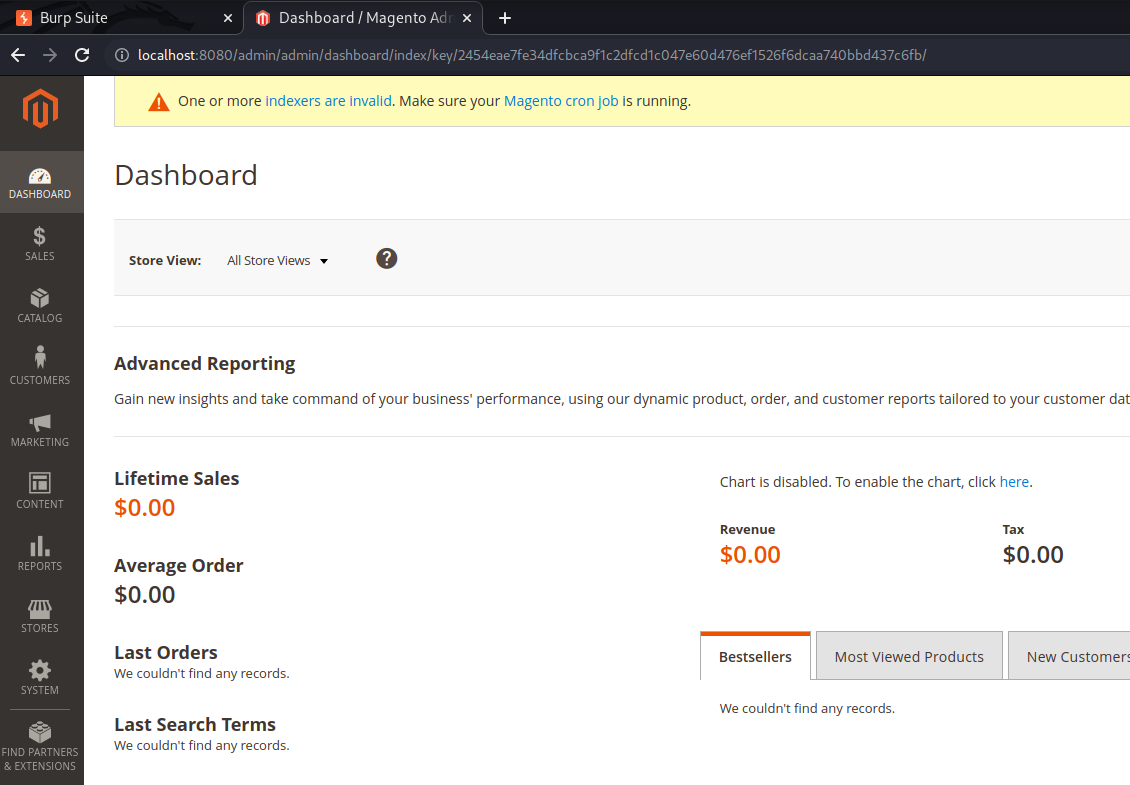Go back in browser history

click(x=18, y=55)
